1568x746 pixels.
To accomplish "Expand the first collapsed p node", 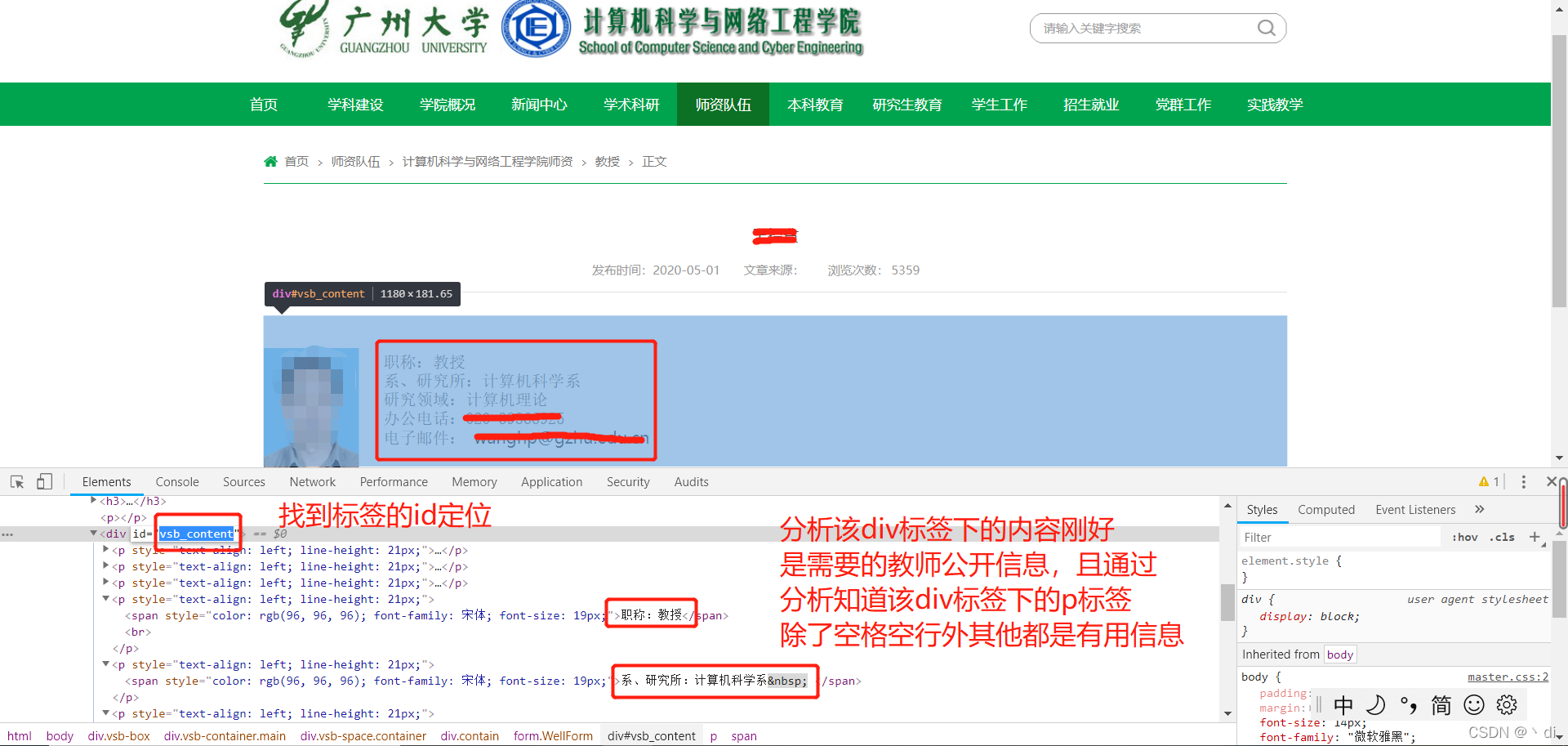I will (x=106, y=549).
